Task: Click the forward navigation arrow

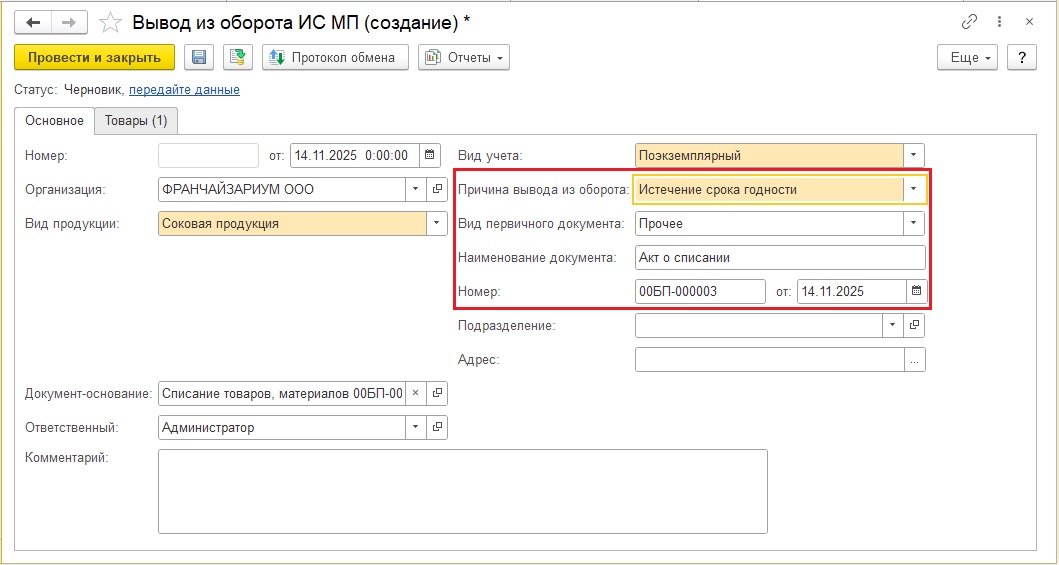Action: (x=68, y=22)
